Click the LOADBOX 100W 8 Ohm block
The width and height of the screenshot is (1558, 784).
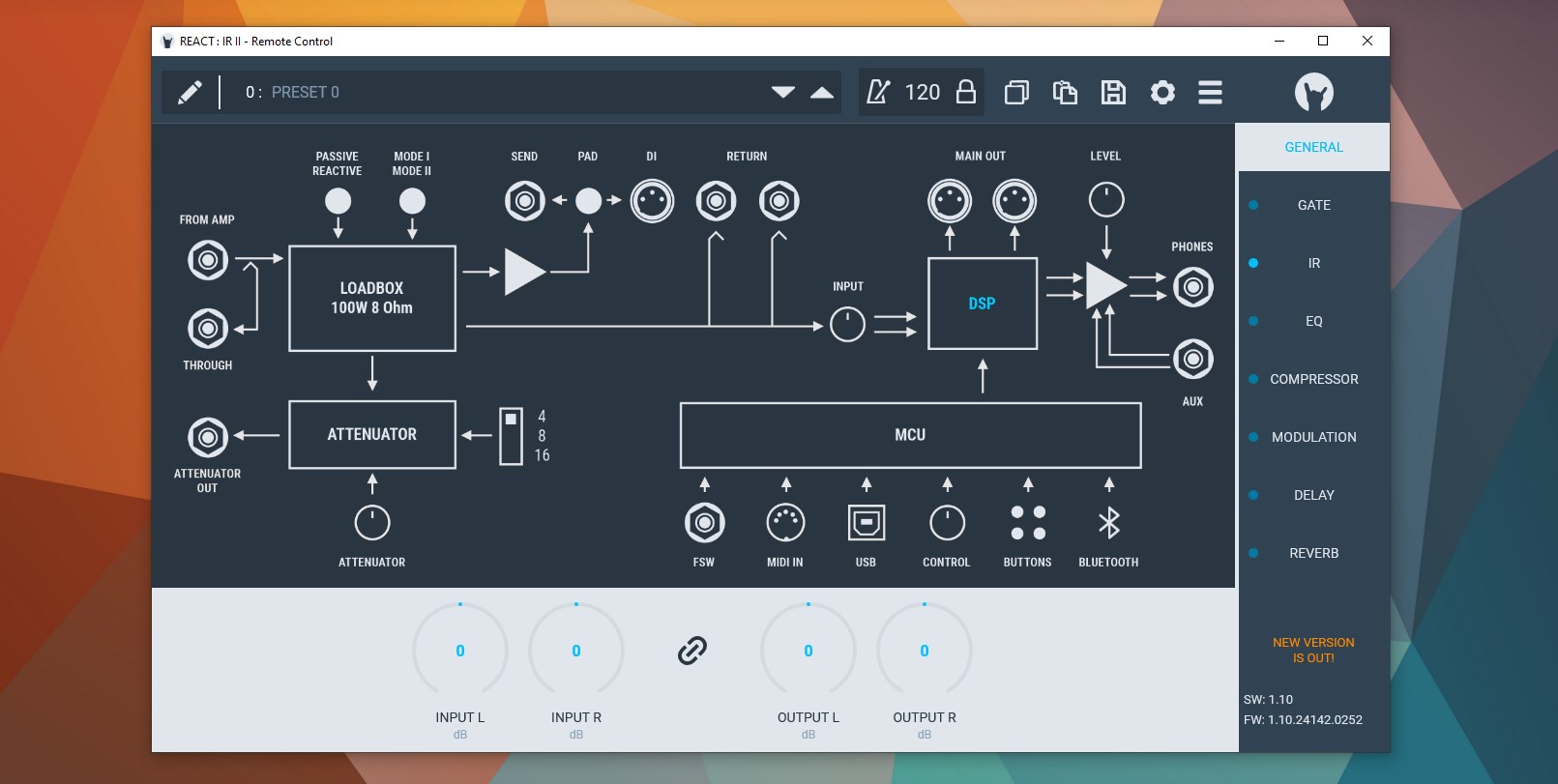tap(372, 298)
